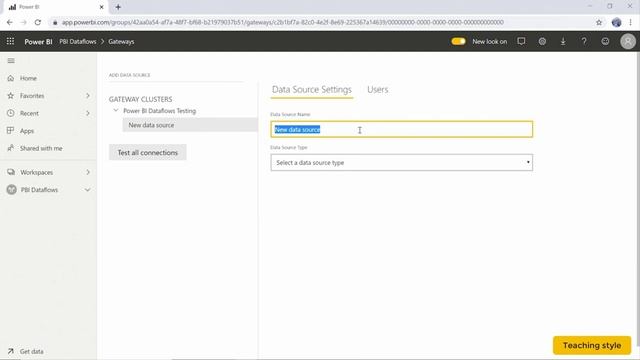Open Shared with me
The image size is (640, 360).
point(41,148)
